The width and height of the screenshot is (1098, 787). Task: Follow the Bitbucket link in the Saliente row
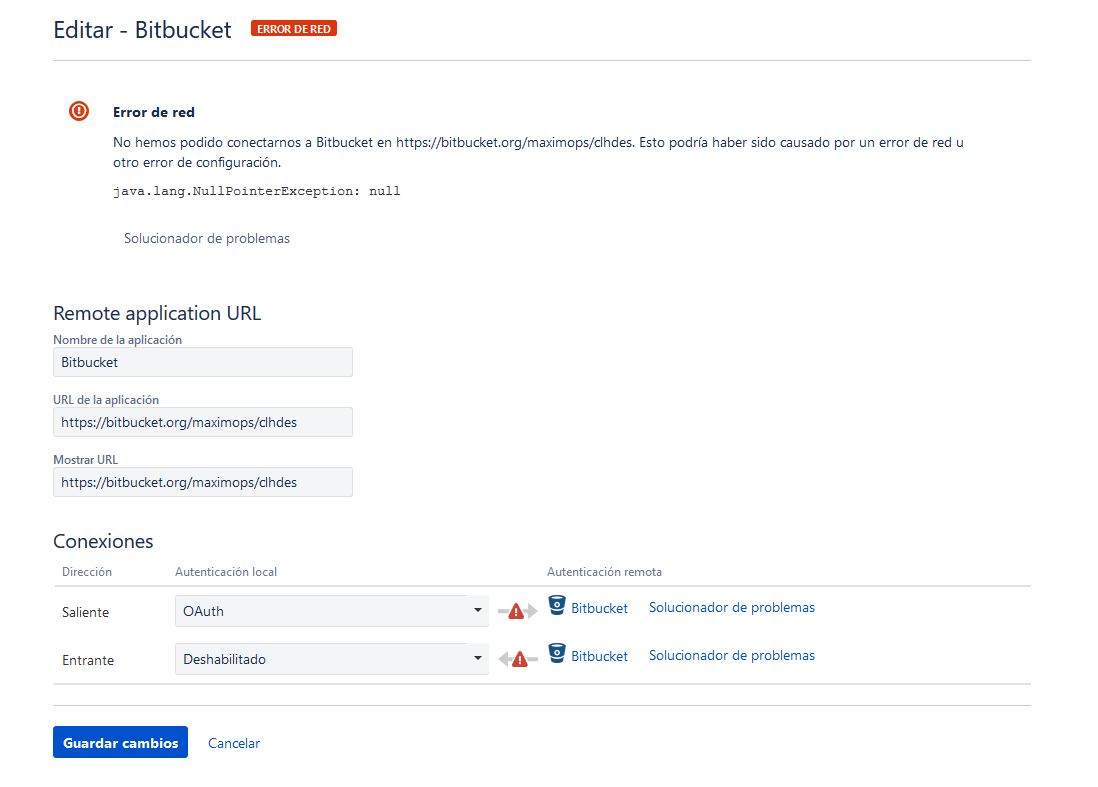coord(599,608)
